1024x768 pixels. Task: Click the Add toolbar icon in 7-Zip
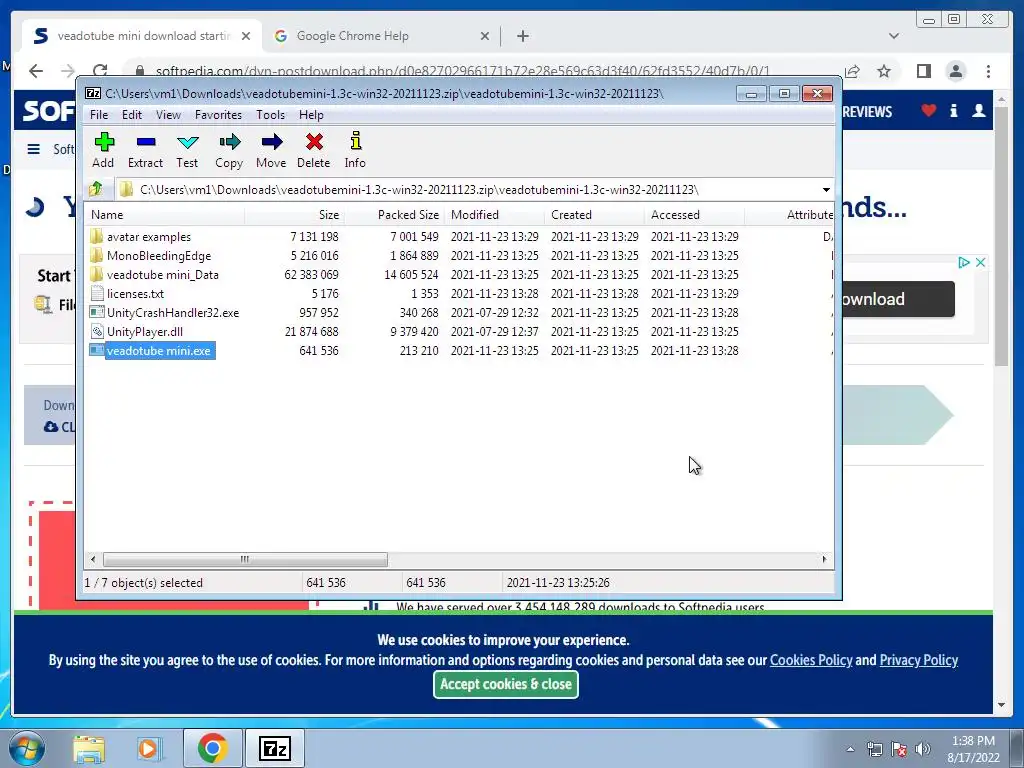point(104,142)
